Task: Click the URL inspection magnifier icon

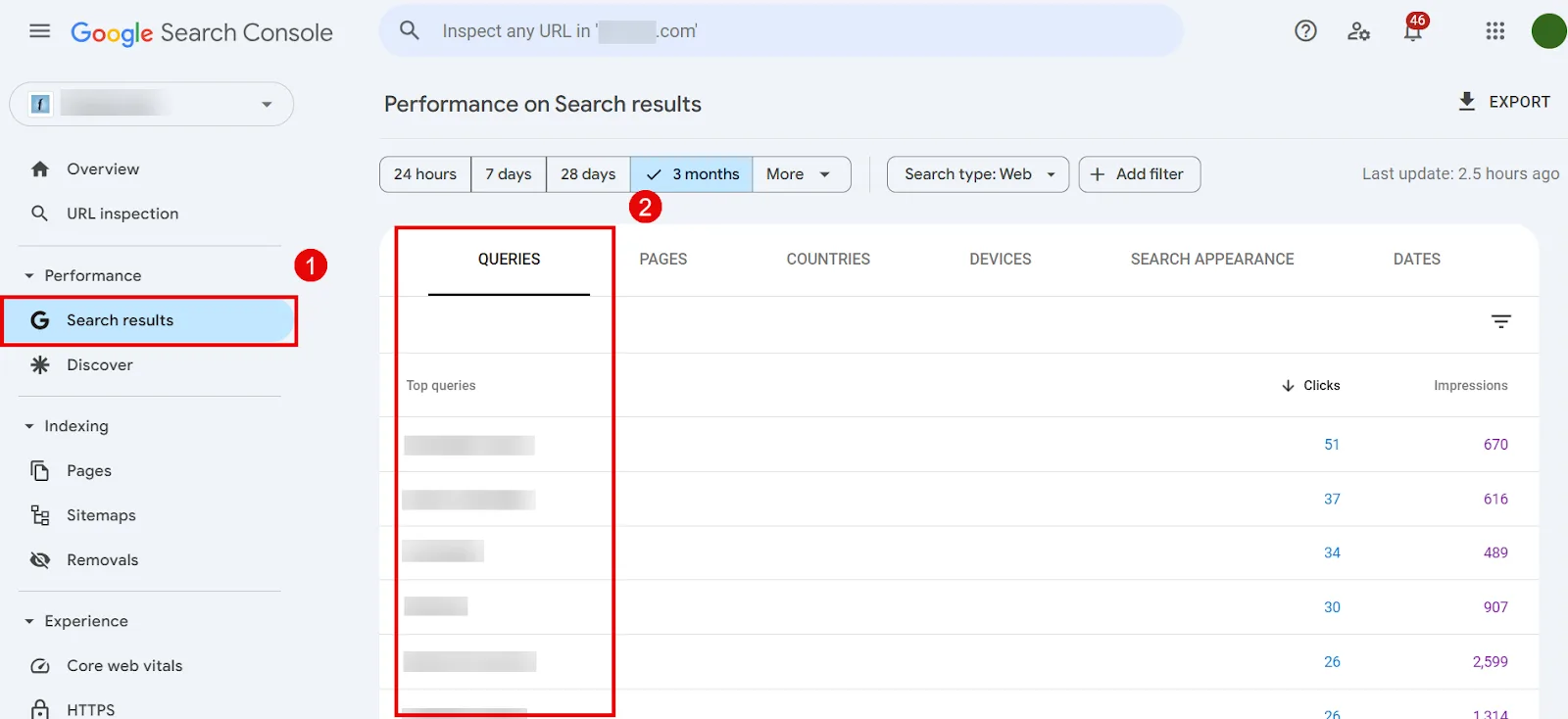Action: 40,214
